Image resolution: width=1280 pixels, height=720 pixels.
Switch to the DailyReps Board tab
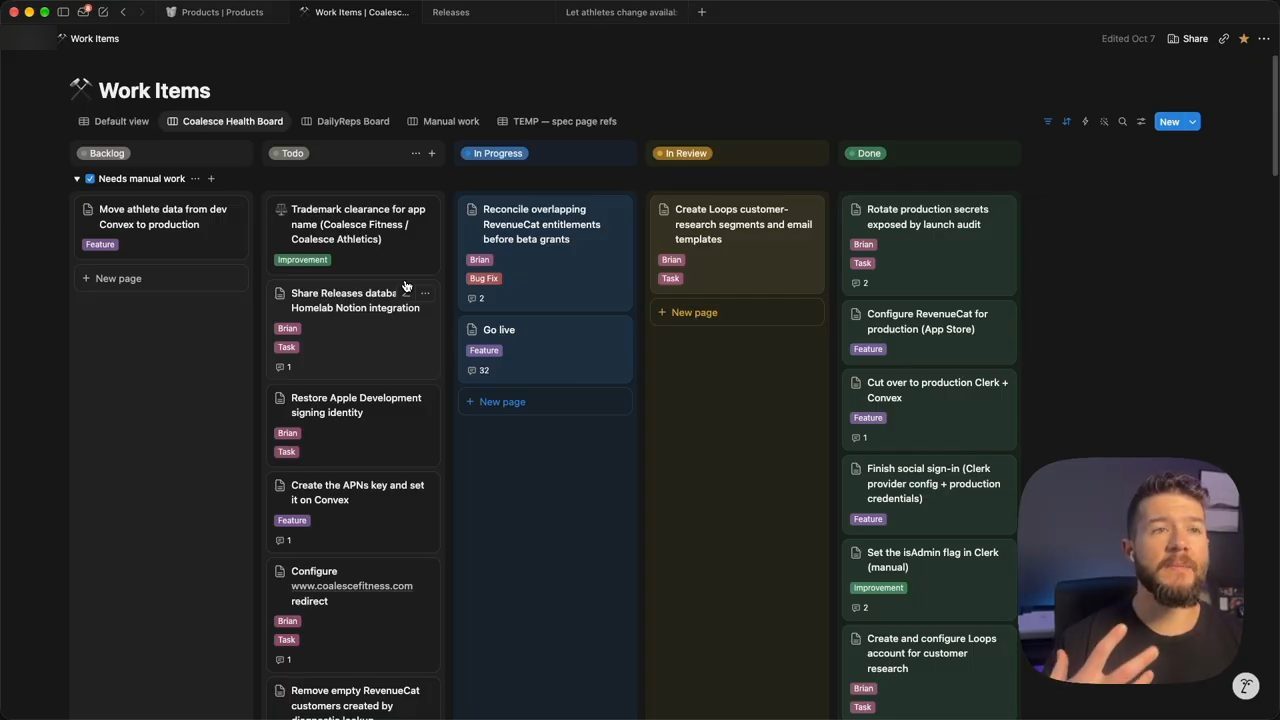pos(345,122)
